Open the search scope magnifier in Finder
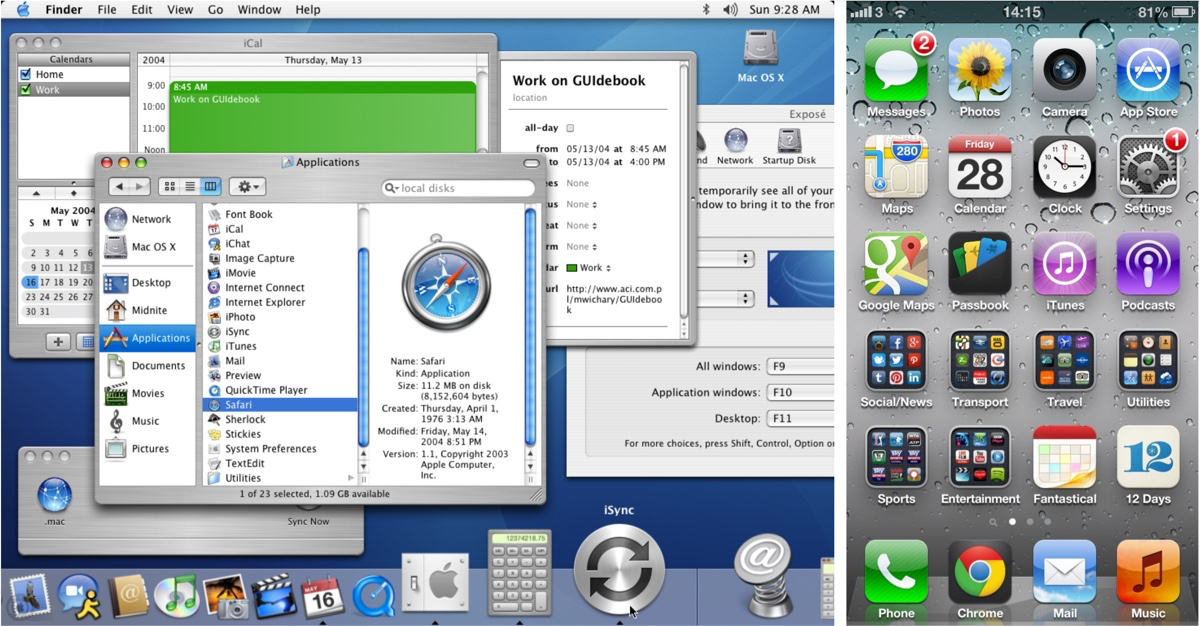This screenshot has width=1200, height=626. (x=394, y=188)
